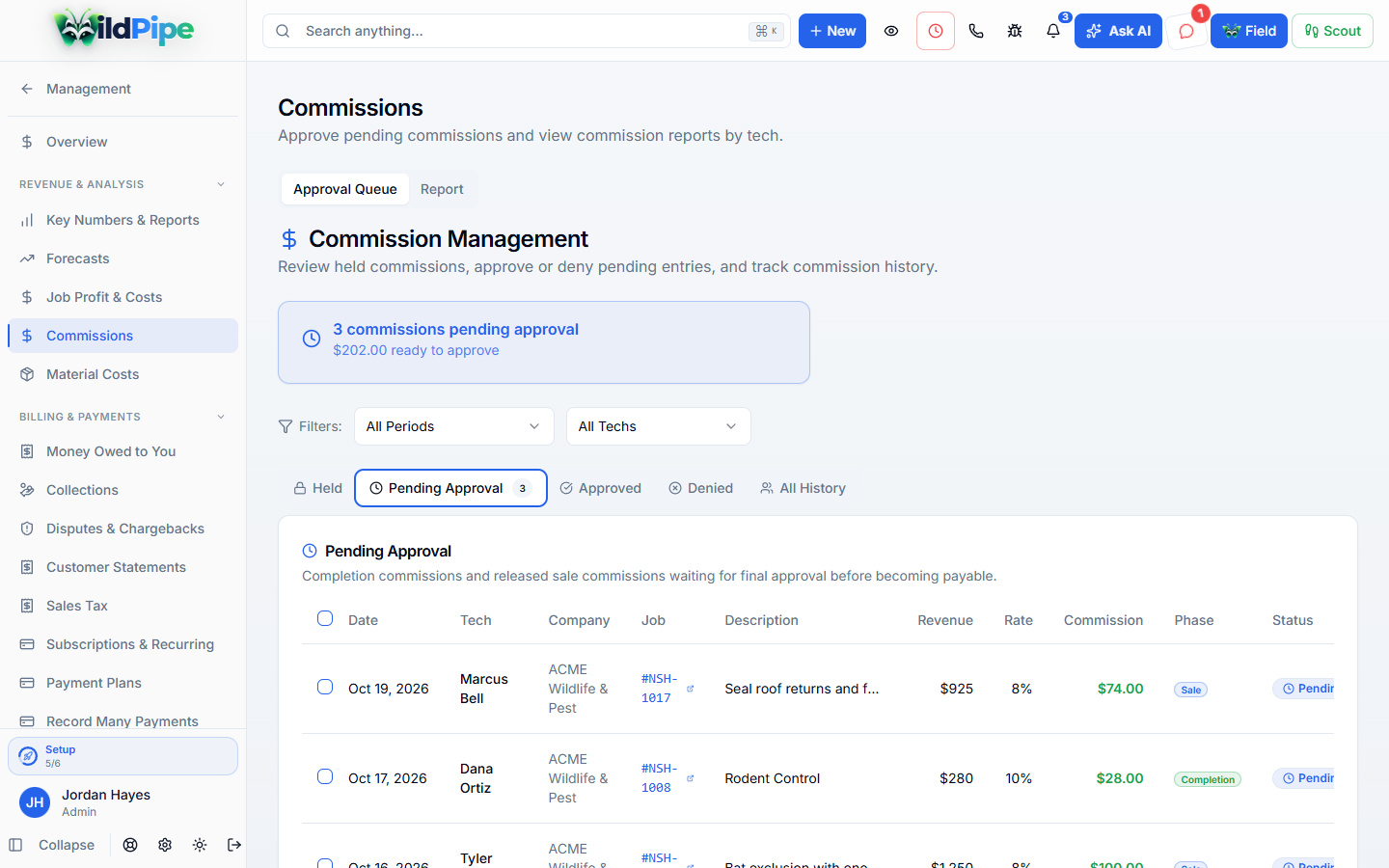Open Ask AI assistant
1389x868 pixels.
[1118, 31]
